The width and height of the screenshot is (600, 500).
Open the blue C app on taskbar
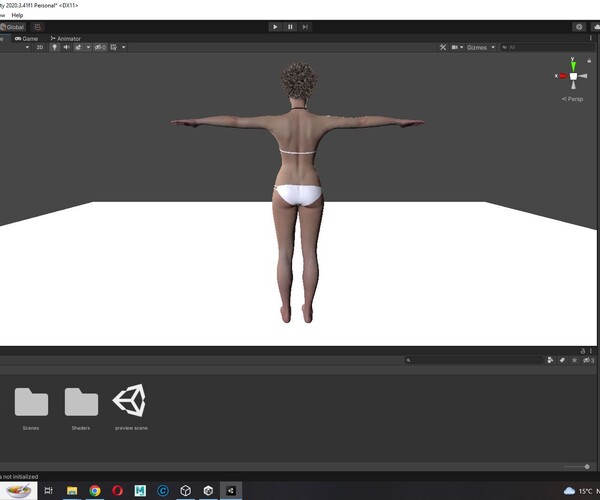coord(163,490)
